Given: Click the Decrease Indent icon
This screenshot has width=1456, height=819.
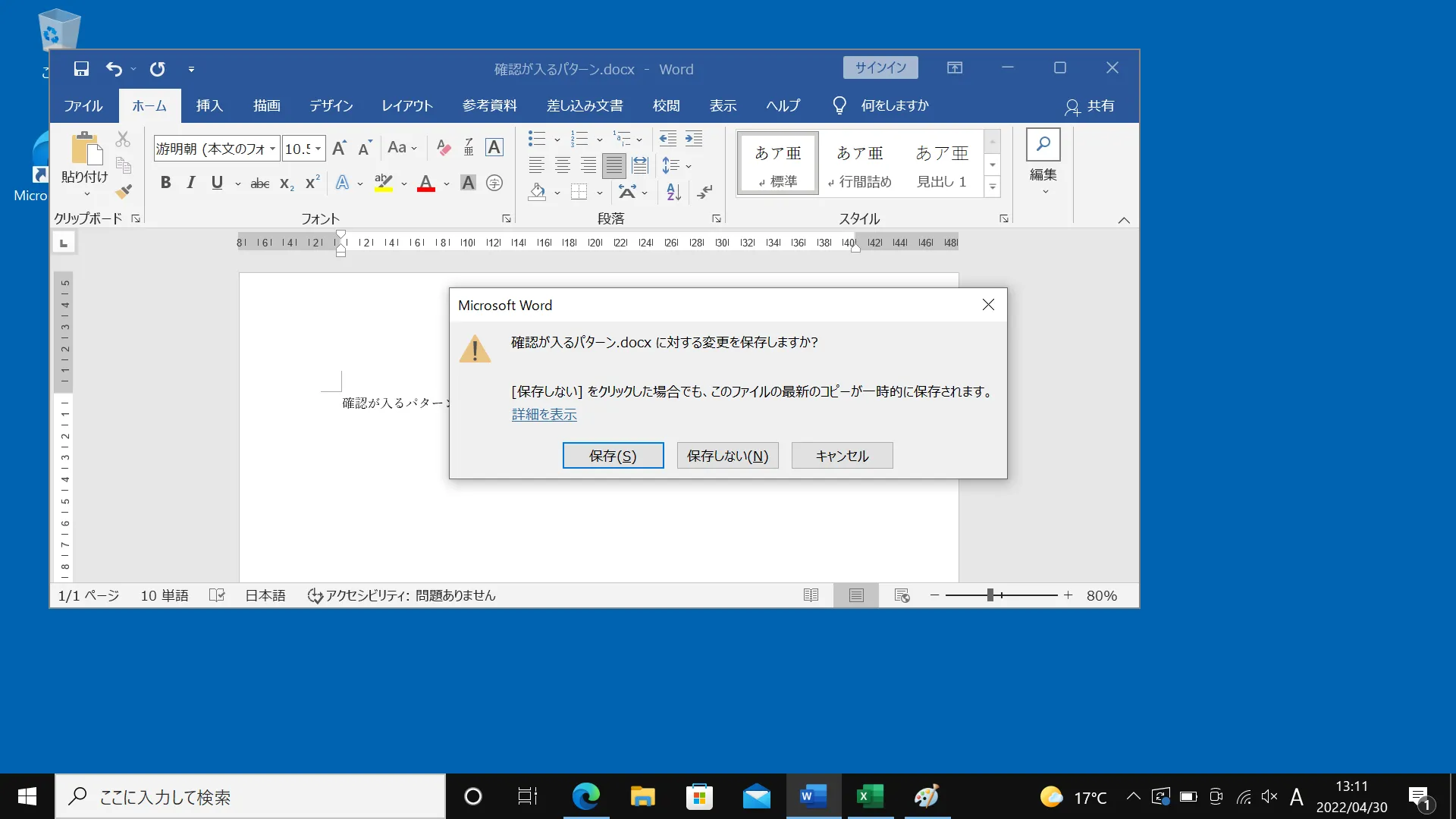Looking at the screenshot, I should coord(668,139).
